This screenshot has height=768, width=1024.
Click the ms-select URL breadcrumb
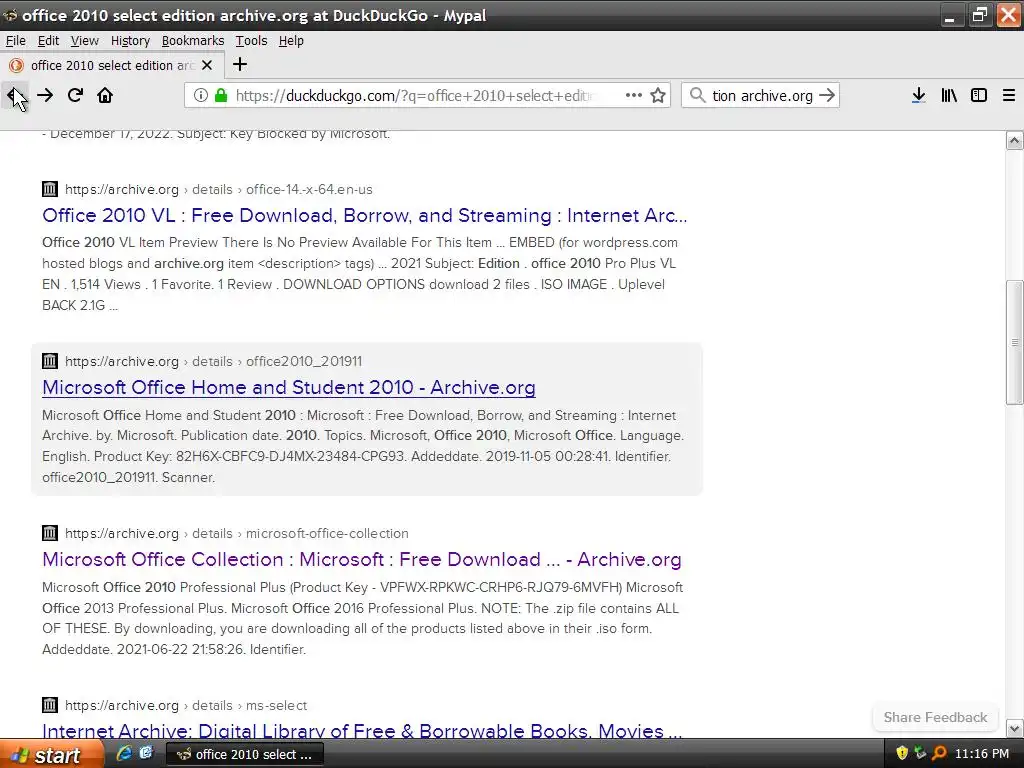(276, 705)
